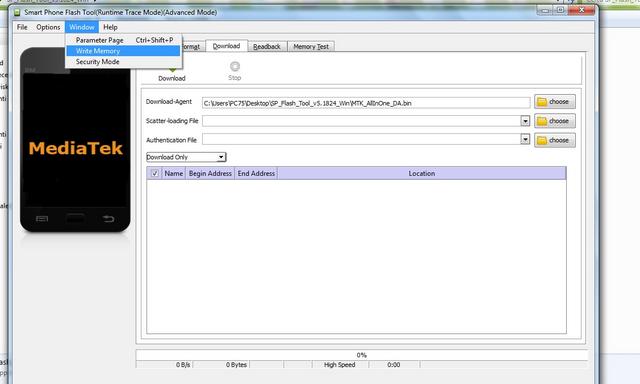
Task: Select Security Mode menu entry
Action: click(123, 62)
